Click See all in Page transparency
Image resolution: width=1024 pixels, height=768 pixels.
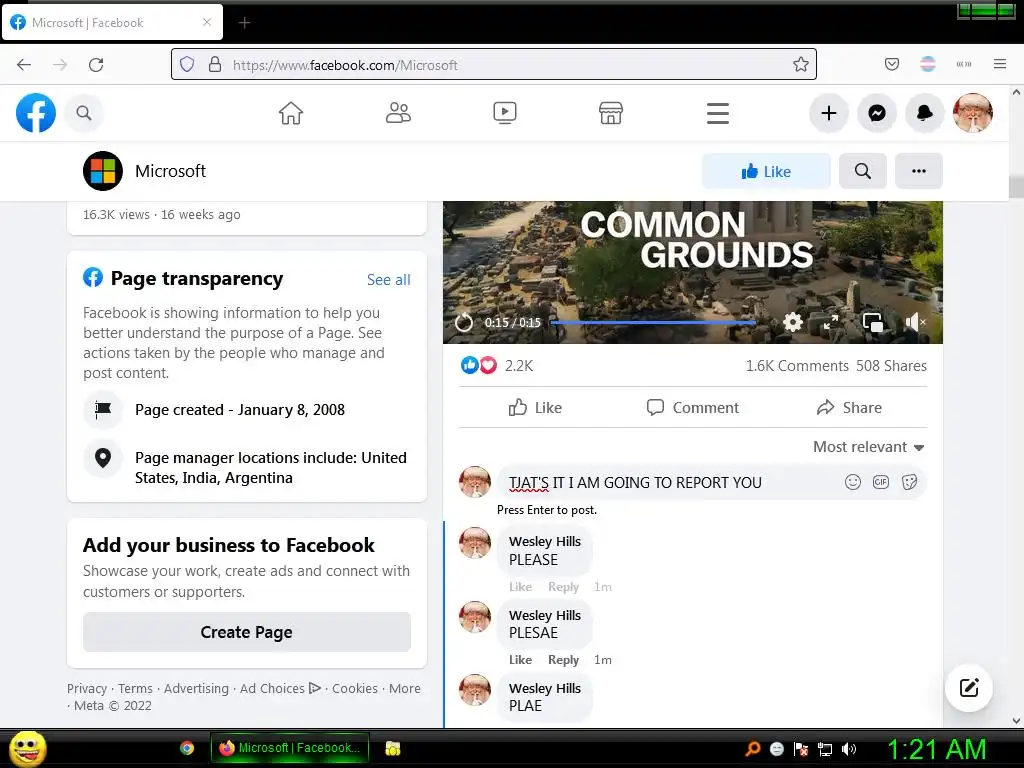pyautogui.click(x=389, y=280)
